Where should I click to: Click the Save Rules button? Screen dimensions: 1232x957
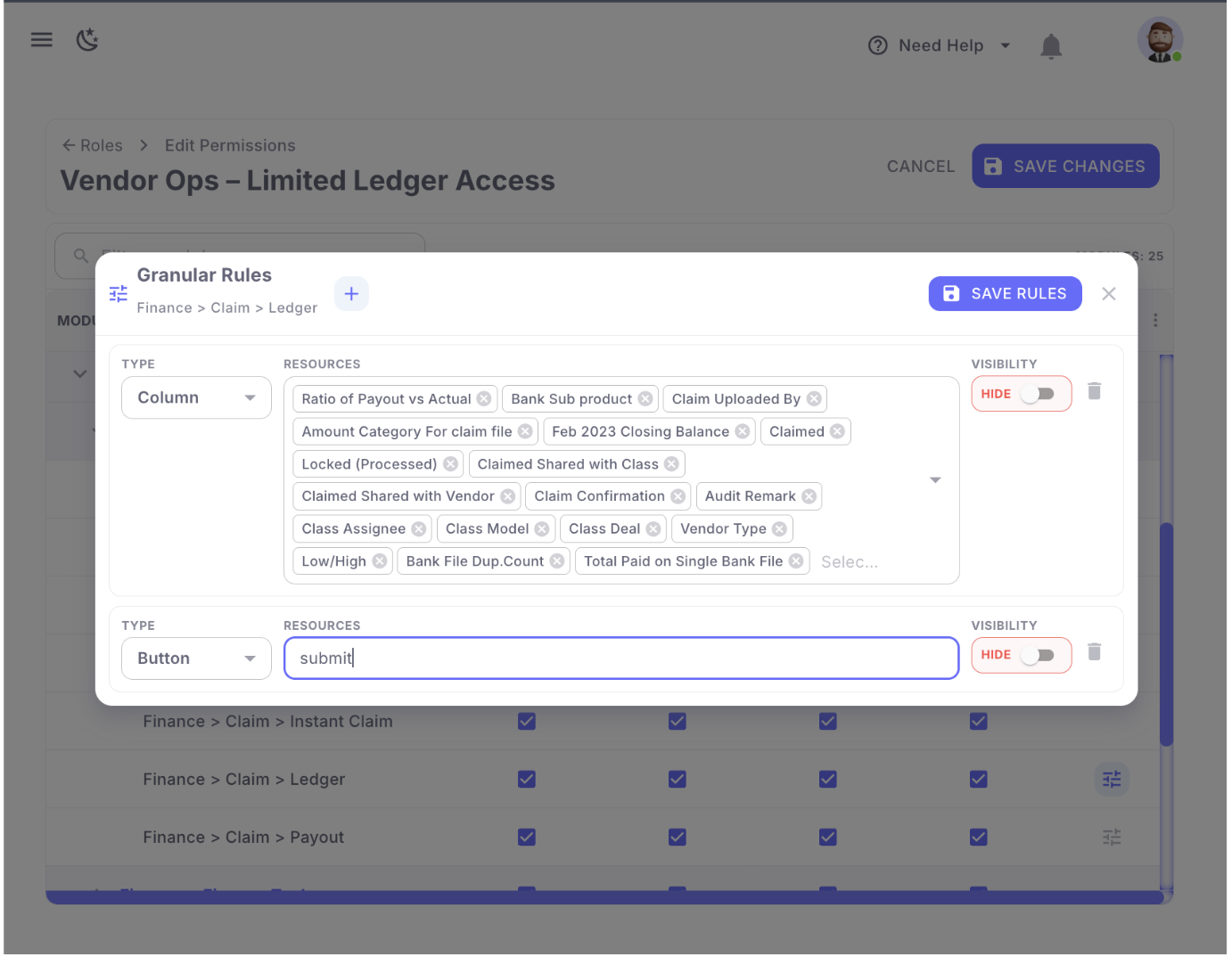tap(1005, 294)
